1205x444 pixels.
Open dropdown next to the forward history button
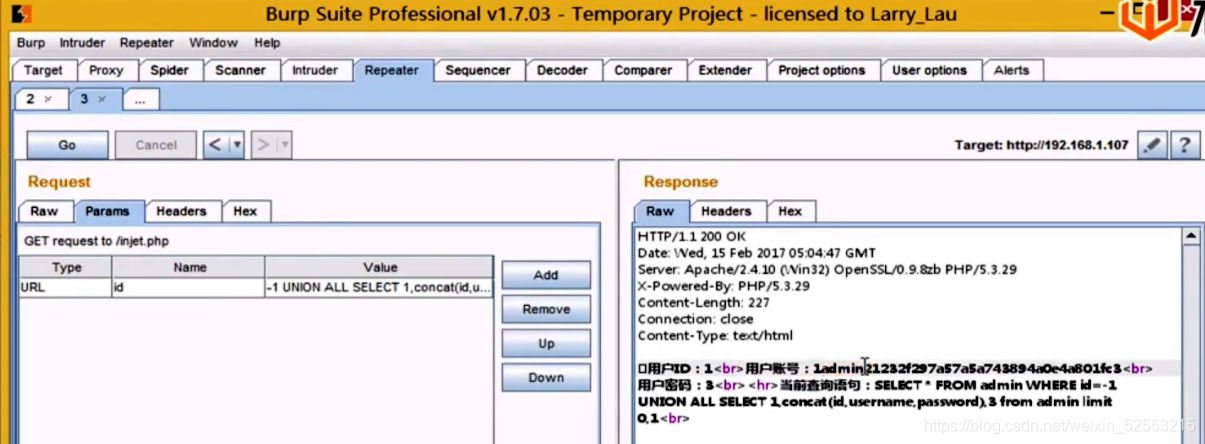click(285, 145)
